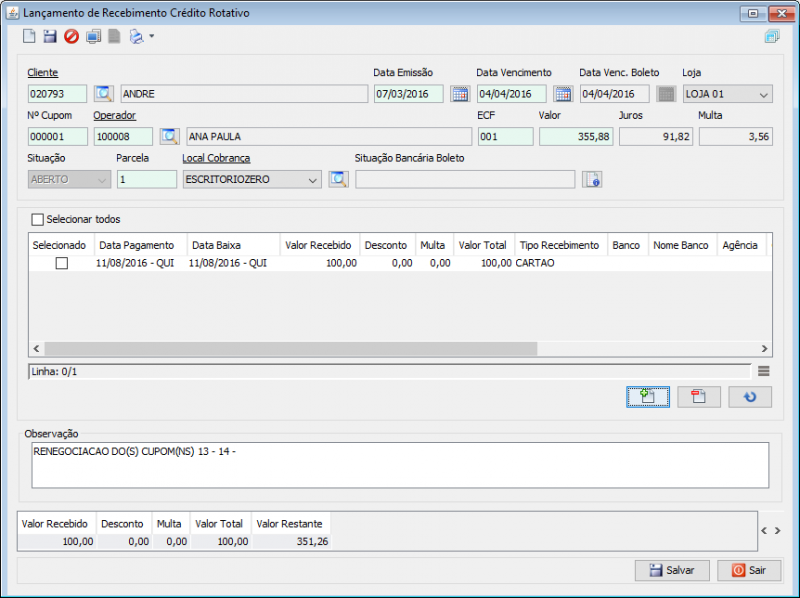Screen dimensions: 800x598
Task: Open the Situação dropdown showing ABERTO
Action: click(x=69, y=180)
